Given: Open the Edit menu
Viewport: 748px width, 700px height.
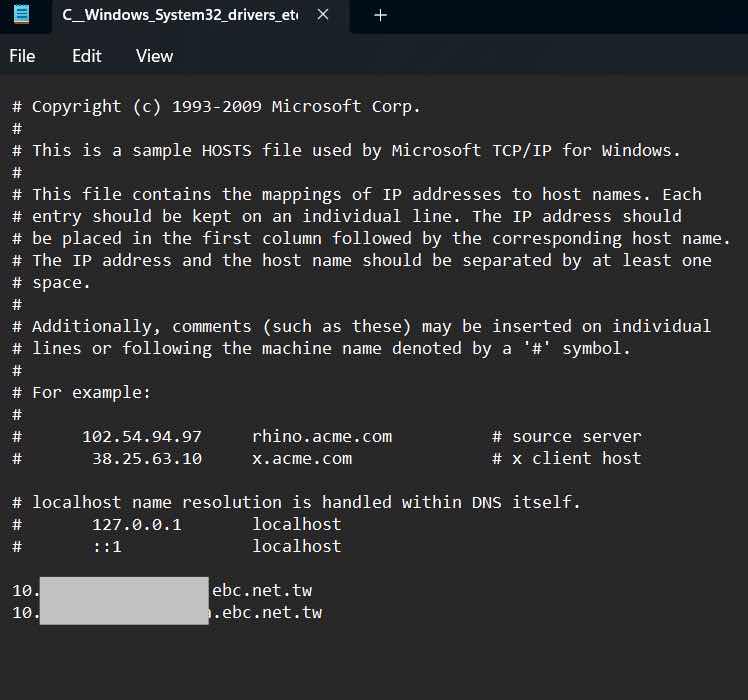Looking at the screenshot, I should (x=87, y=56).
